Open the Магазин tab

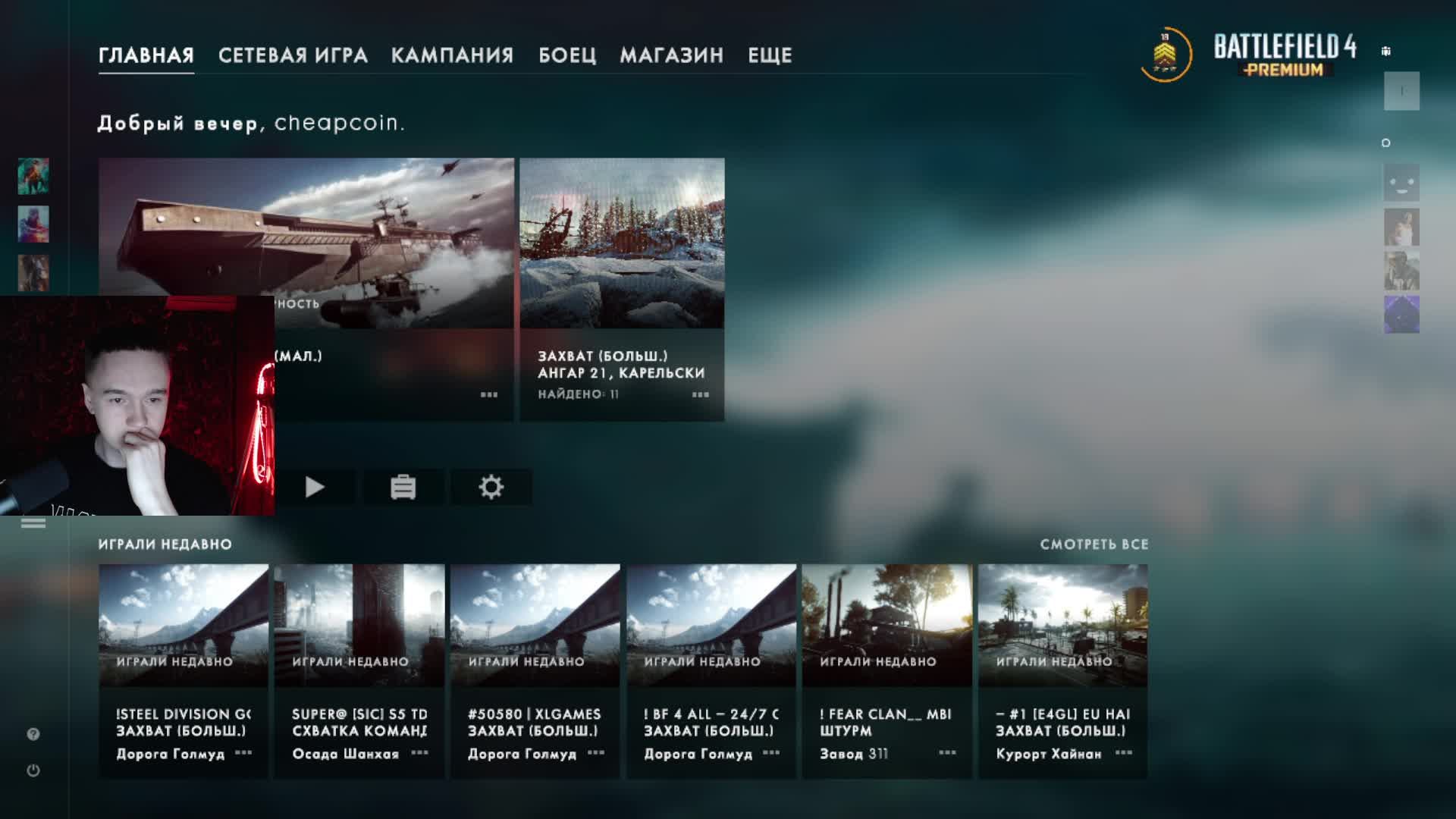671,55
